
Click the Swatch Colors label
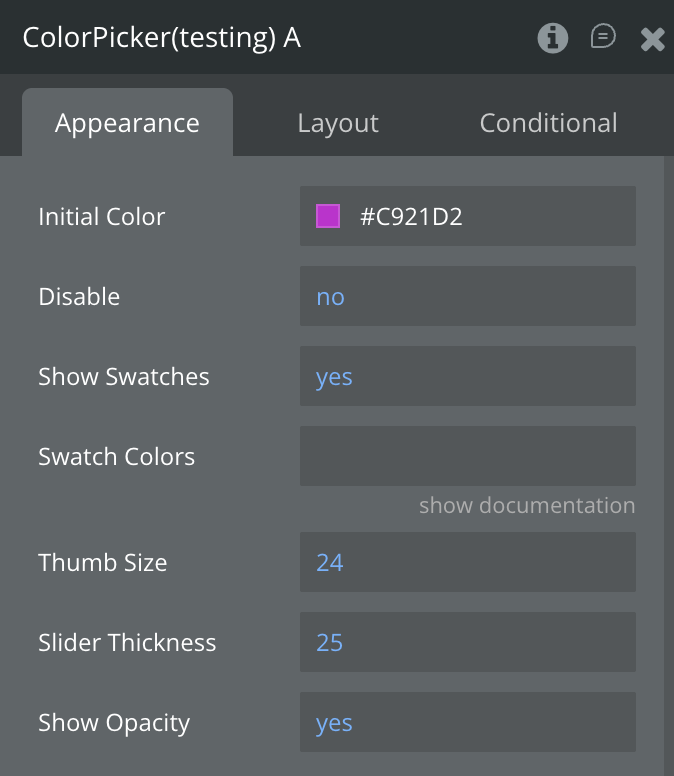(x=116, y=457)
